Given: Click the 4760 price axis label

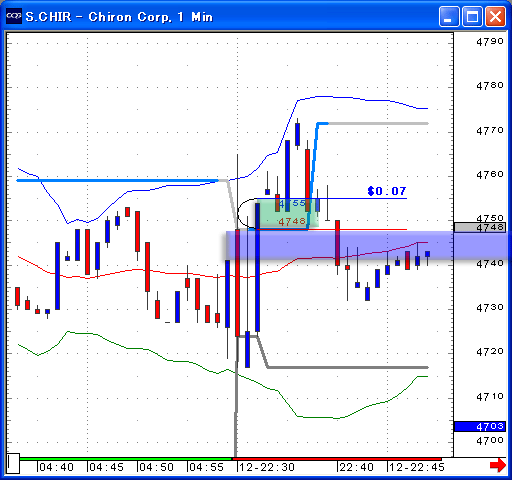Looking at the screenshot, I should tap(490, 174).
